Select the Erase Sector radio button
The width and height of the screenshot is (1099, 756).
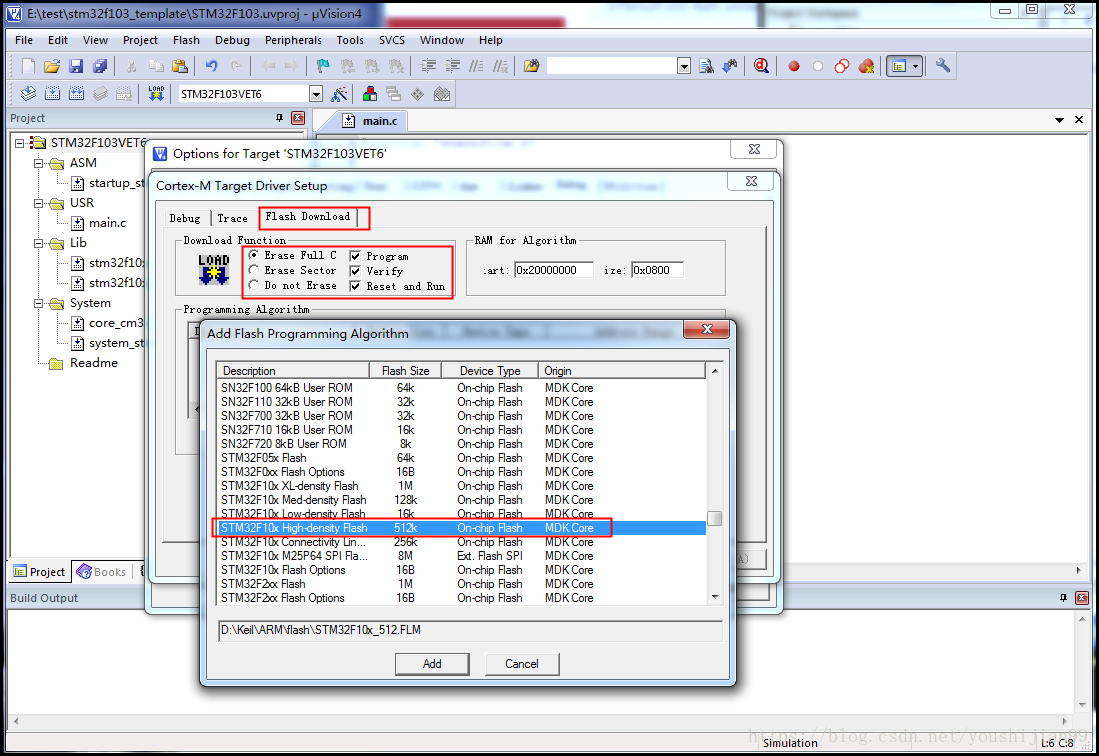pos(254,271)
